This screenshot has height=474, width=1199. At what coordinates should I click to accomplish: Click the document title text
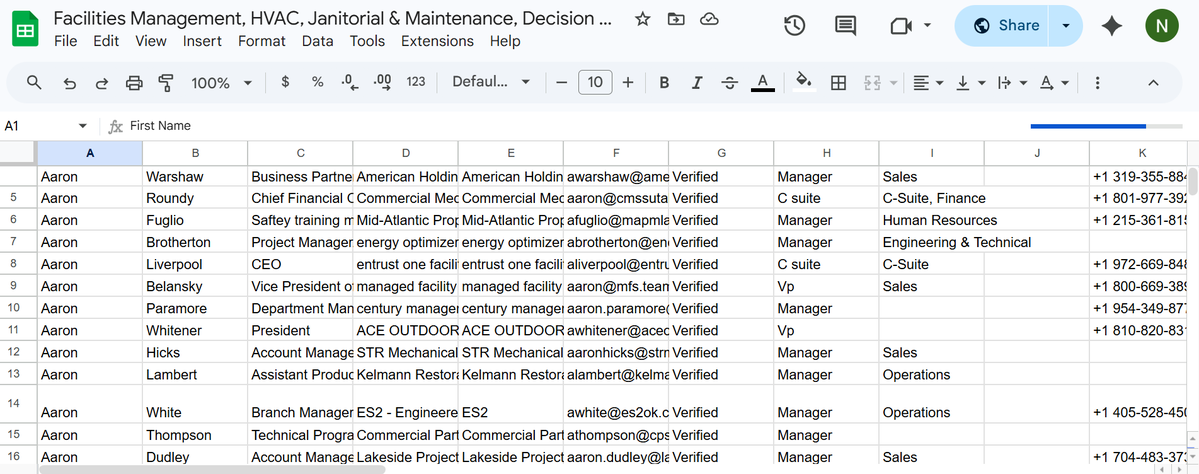(x=333, y=18)
